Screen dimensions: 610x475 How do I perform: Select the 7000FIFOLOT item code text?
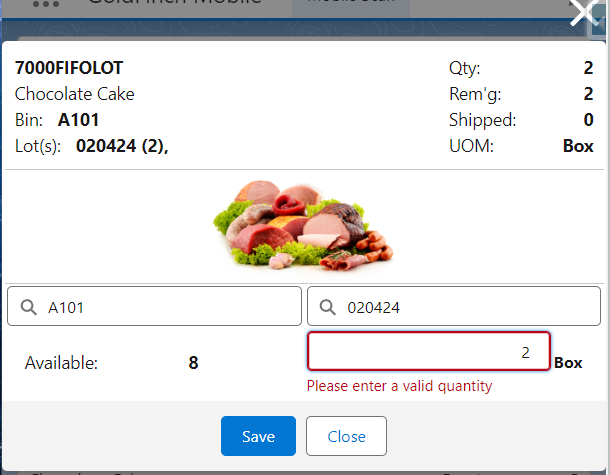(69, 68)
